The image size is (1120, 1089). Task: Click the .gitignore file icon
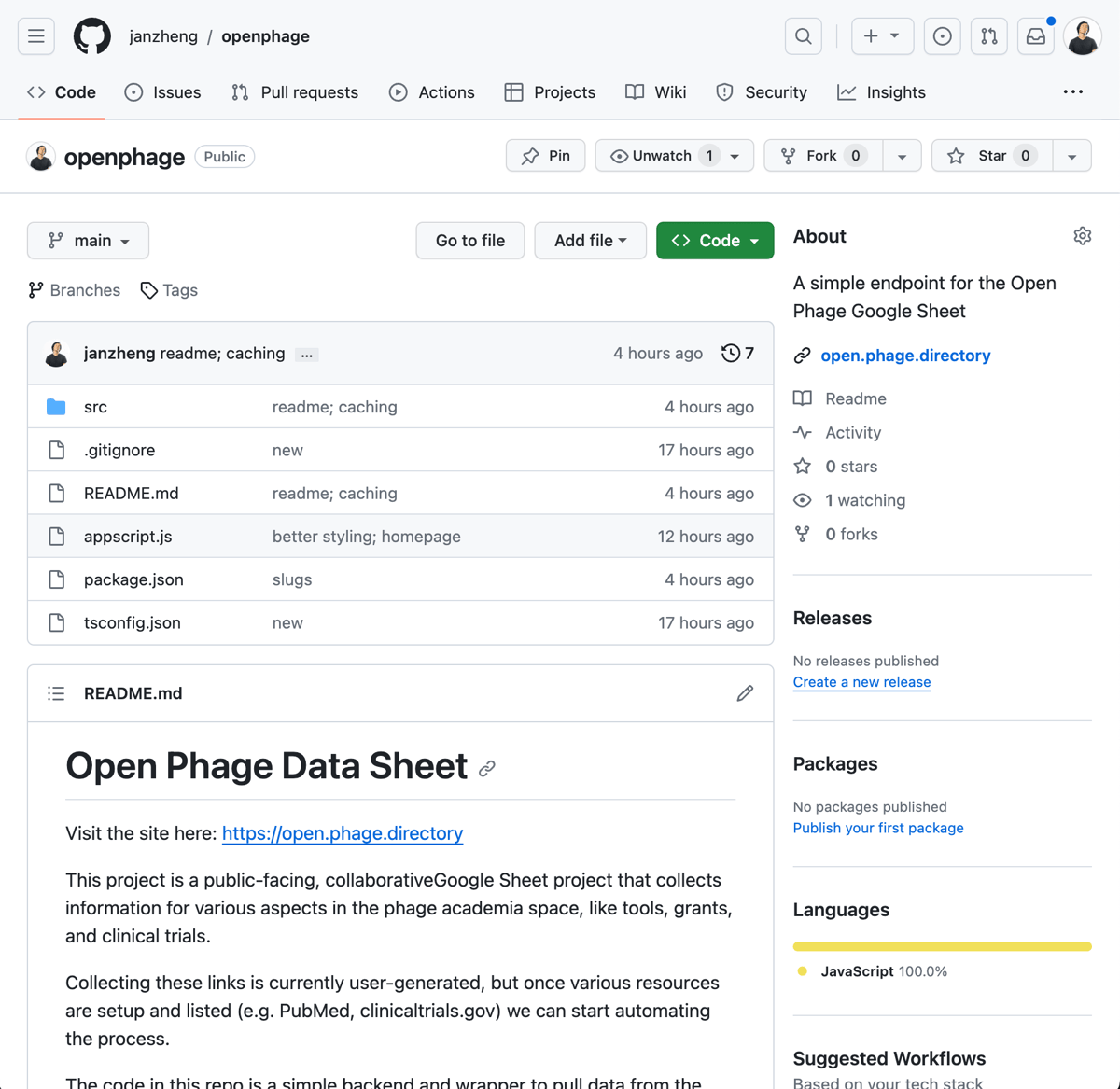coord(57,450)
